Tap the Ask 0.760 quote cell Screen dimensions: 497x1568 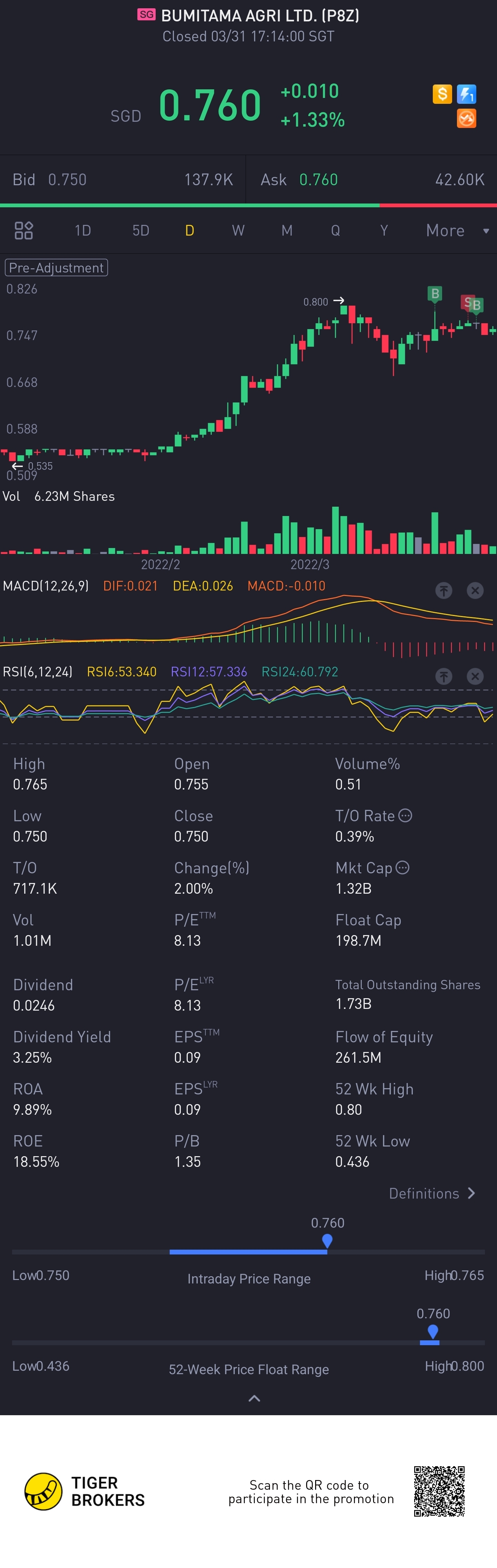pyautogui.click(x=371, y=180)
